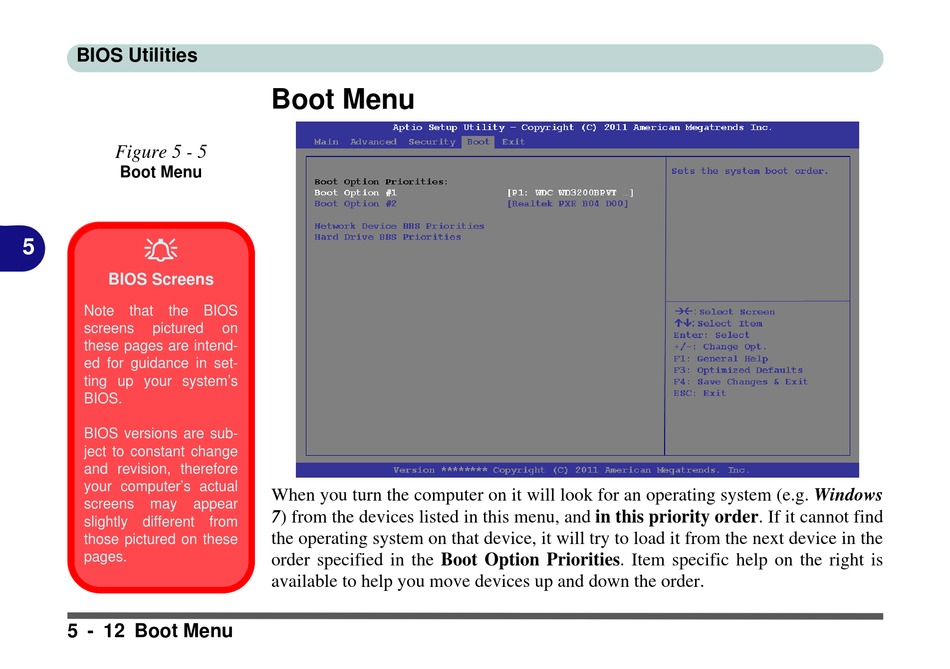Open the Security tab
The image size is (950, 669).
[x=432, y=142]
